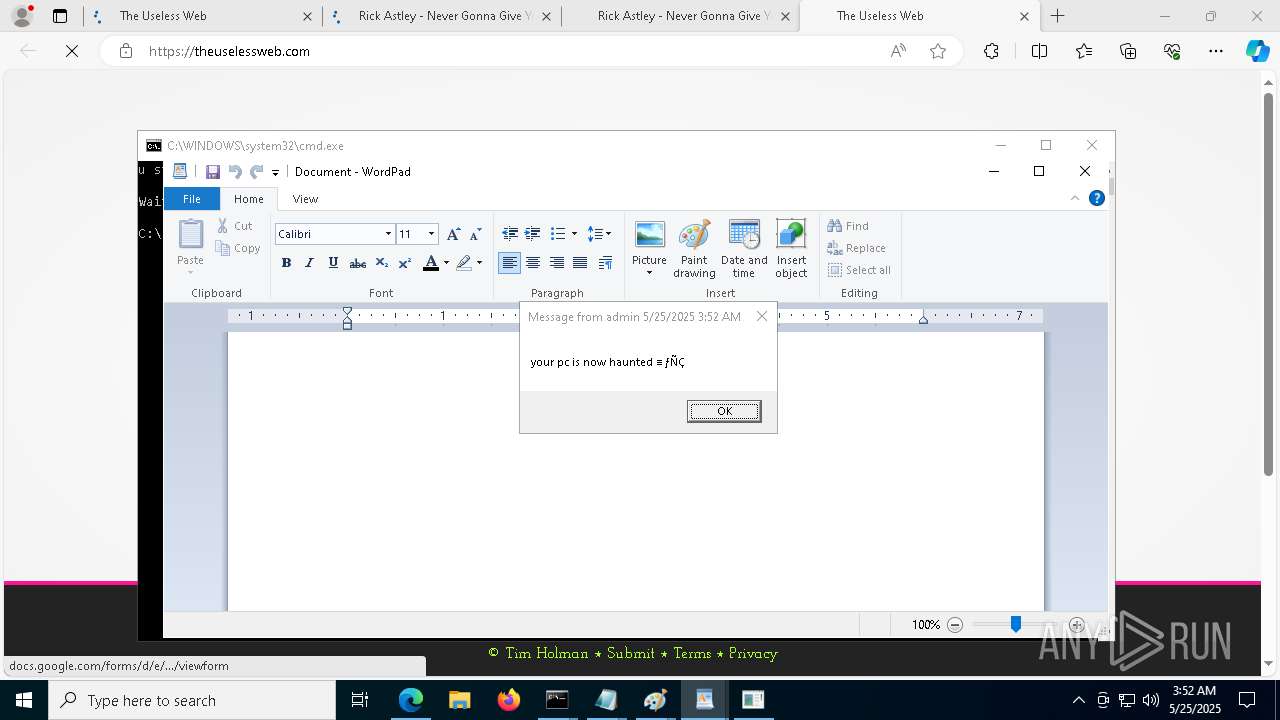Select Justify text alignment

click(580, 263)
